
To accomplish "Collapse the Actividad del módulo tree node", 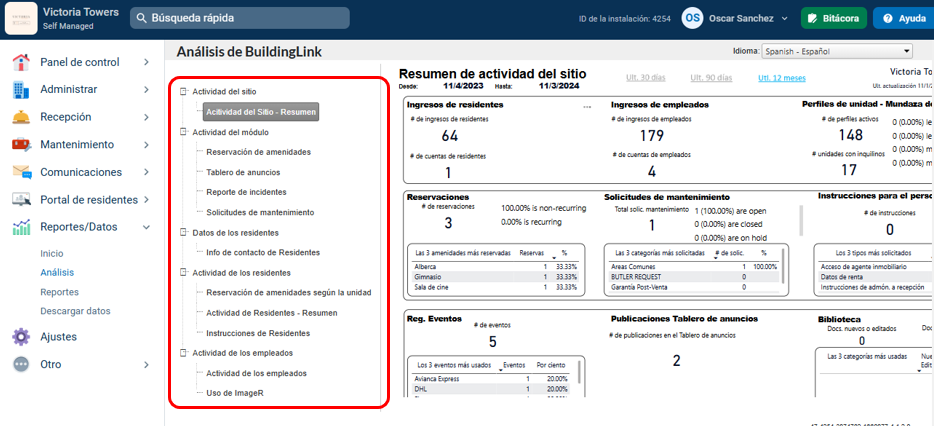I will point(183,132).
